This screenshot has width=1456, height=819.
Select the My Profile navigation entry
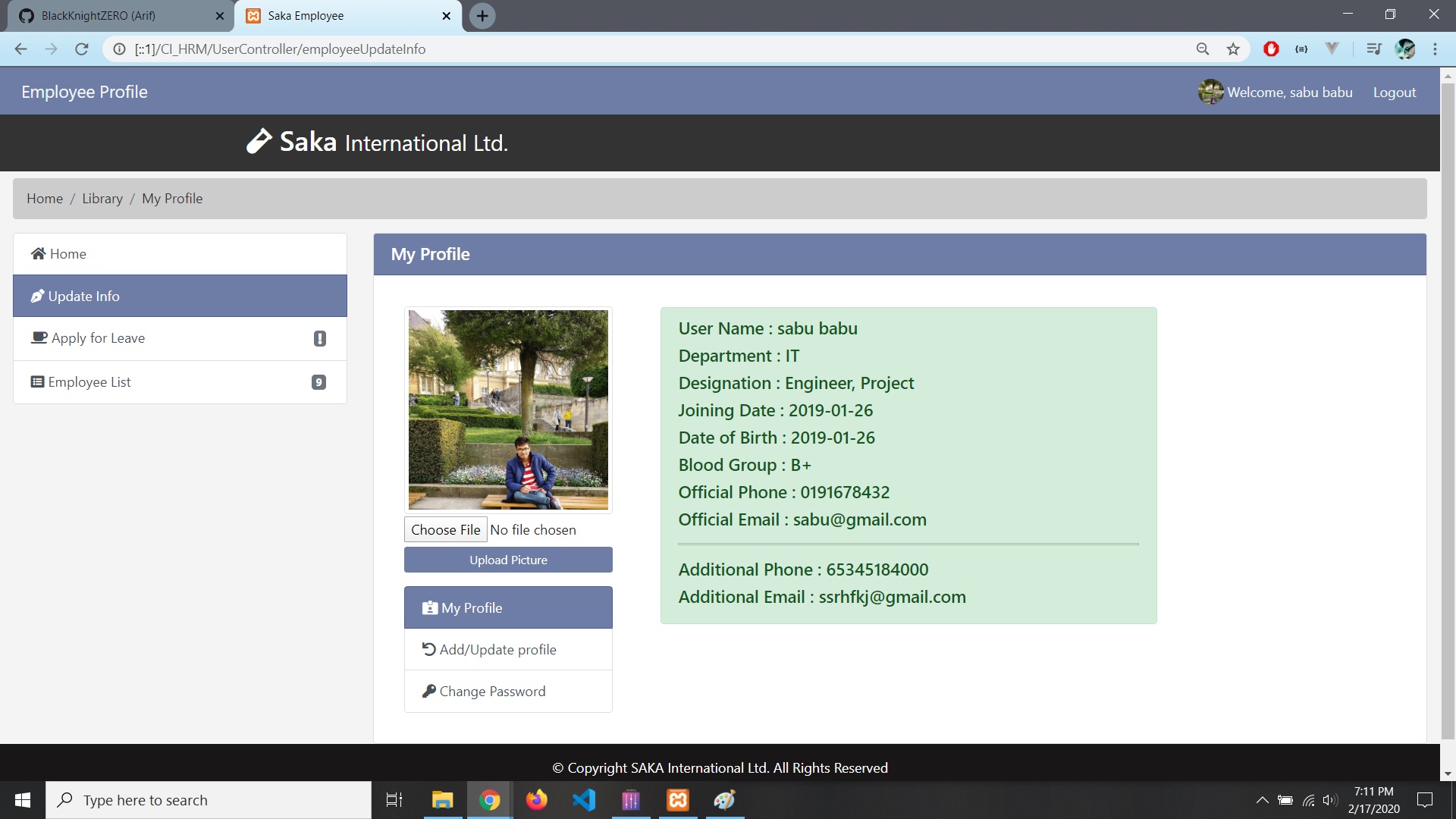(470, 607)
